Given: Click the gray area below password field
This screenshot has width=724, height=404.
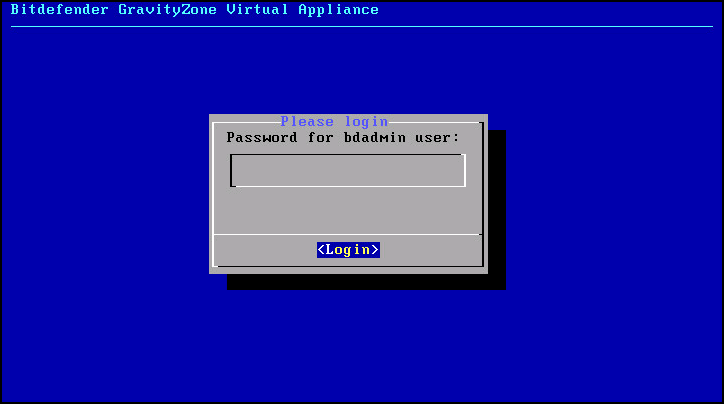Looking at the screenshot, I should 348,210.
